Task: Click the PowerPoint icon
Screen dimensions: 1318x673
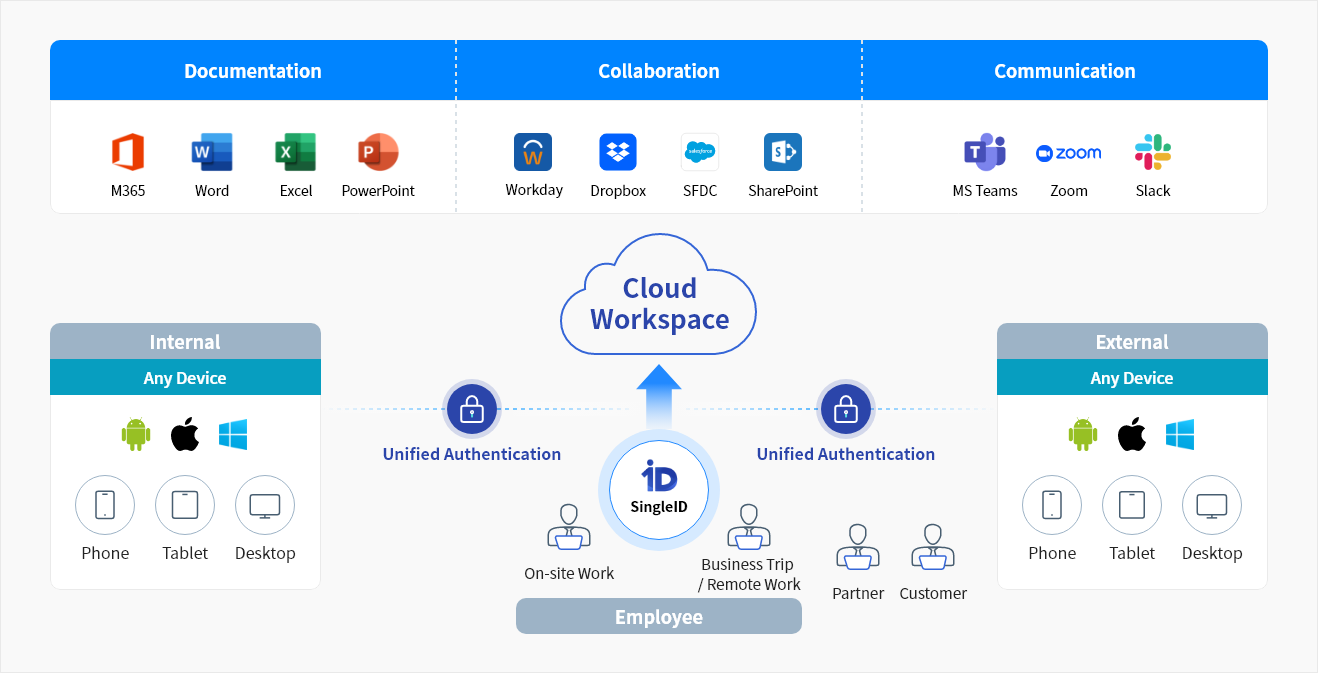Action: tap(378, 152)
